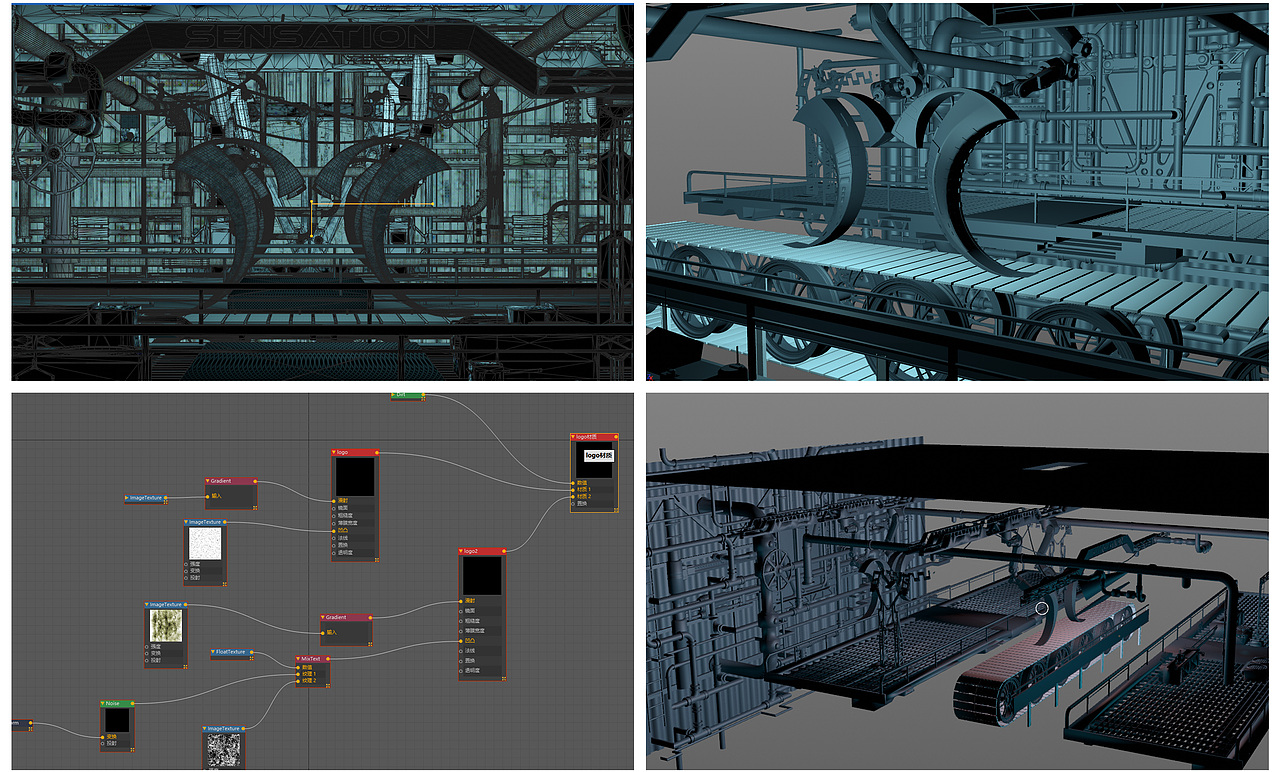Select the Noise node title bar
Viewport: 1280px width, 772px height.
117,703
